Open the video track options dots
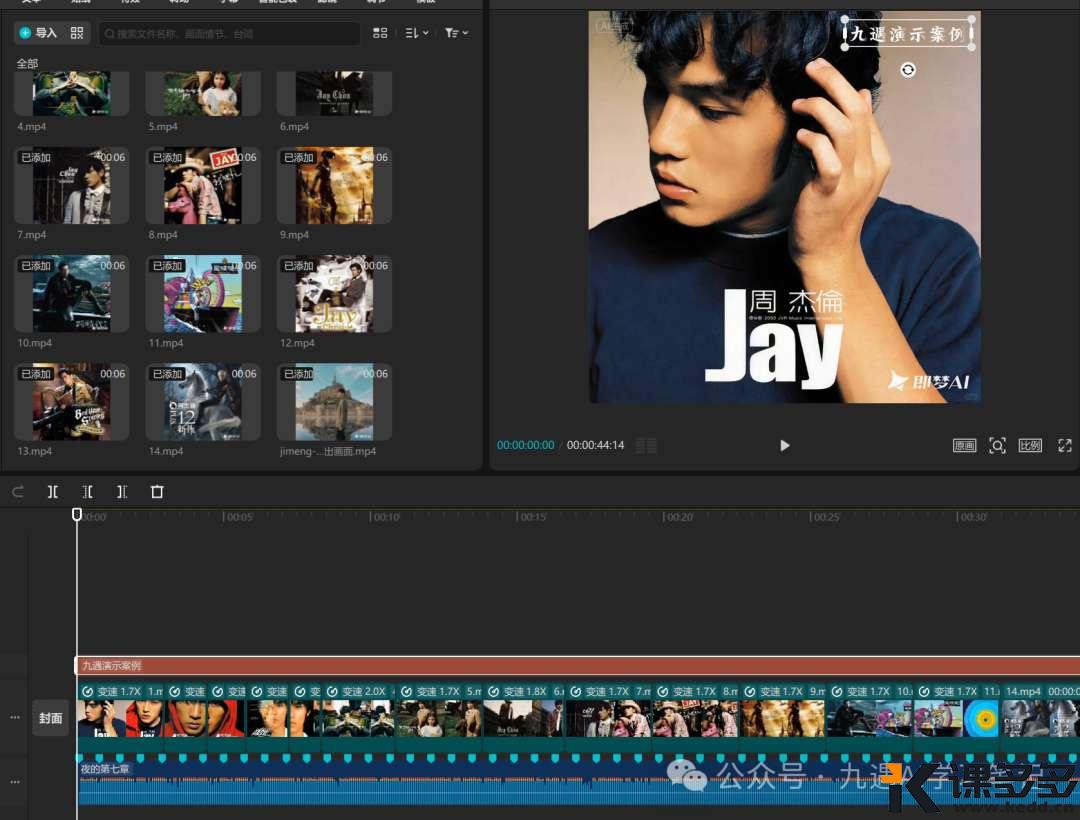 (x=15, y=717)
